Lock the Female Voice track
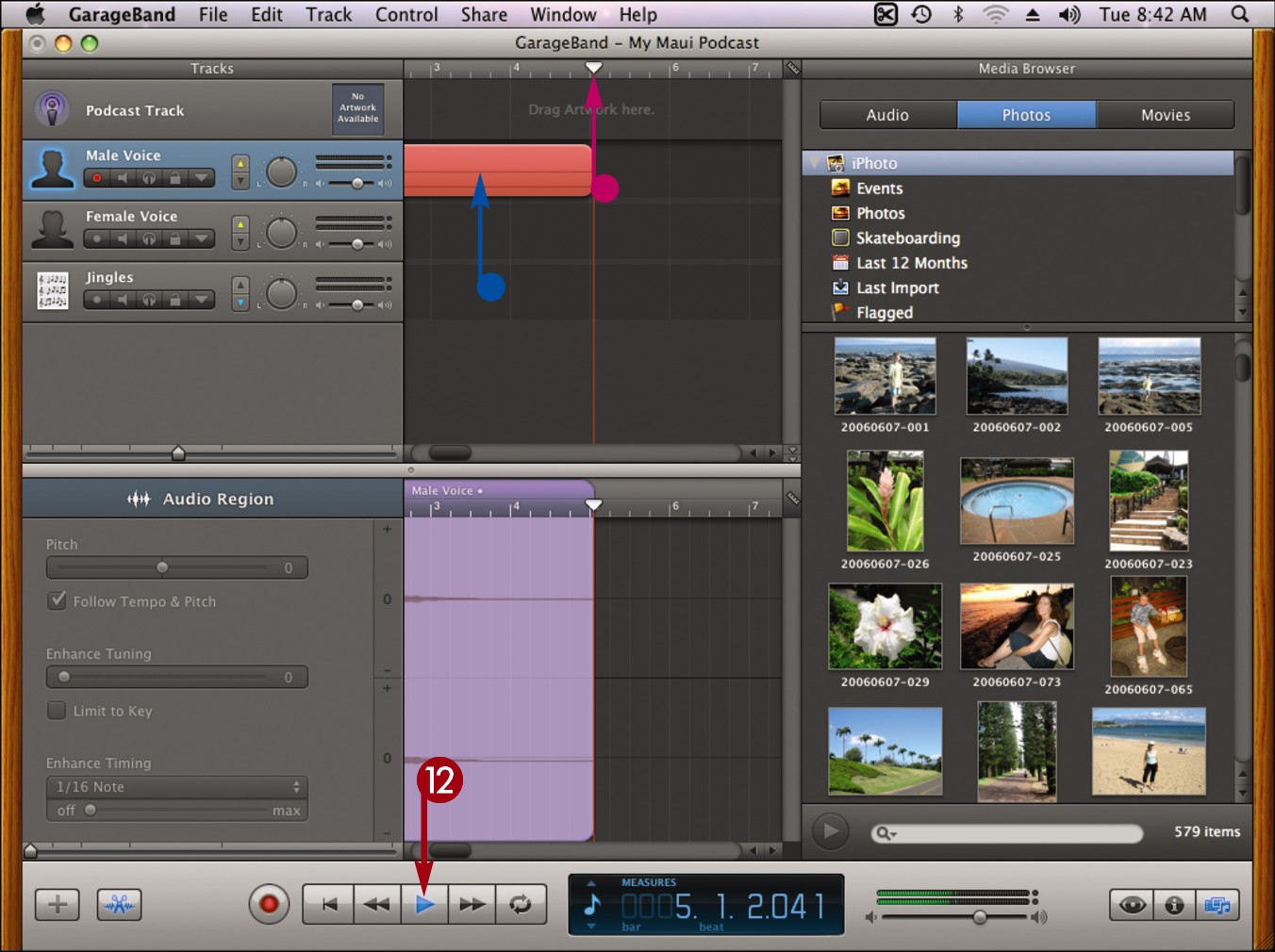Image resolution: width=1275 pixels, height=952 pixels. (174, 239)
